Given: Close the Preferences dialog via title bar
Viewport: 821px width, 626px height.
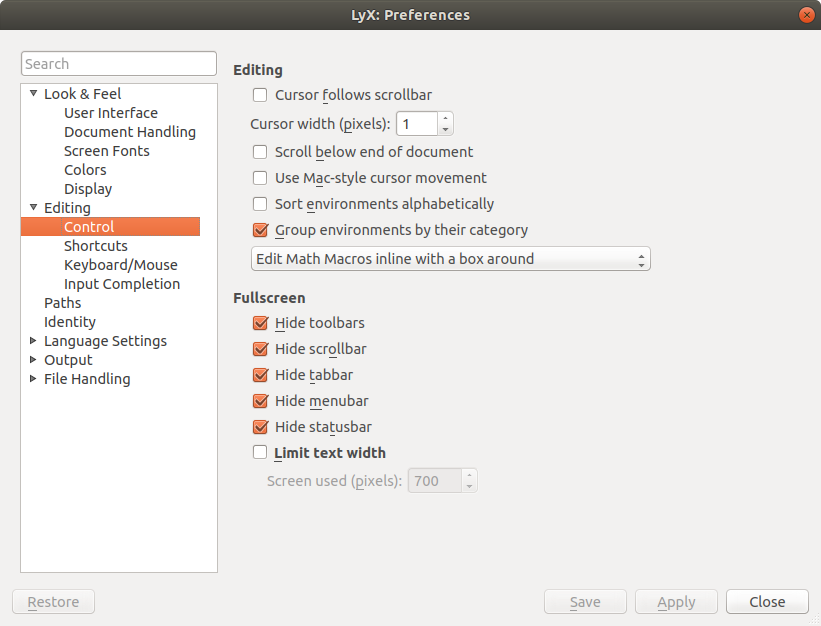Looking at the screenshot, I should coord(805,15).
